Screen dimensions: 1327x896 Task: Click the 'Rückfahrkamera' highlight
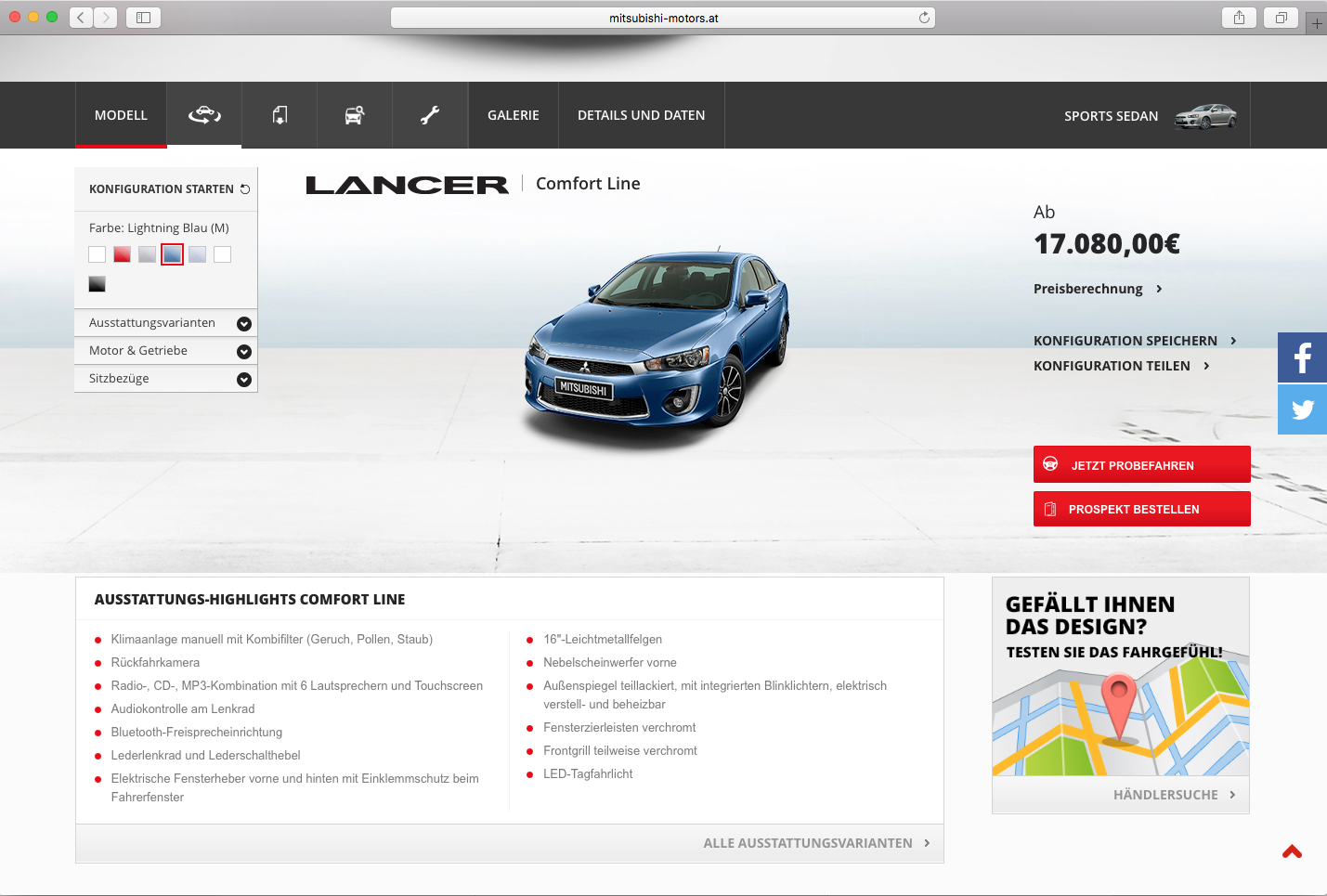pyautogui.click(x=155, y=663)
